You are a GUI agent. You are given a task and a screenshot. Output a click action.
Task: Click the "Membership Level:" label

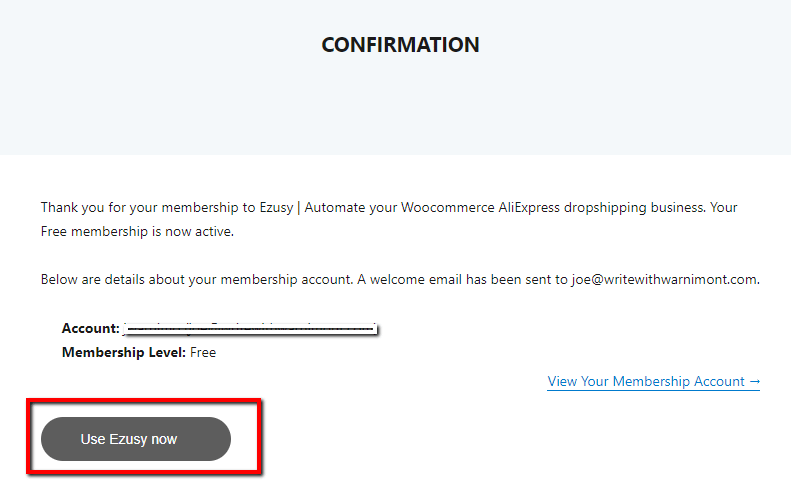(x=123, y=352)
